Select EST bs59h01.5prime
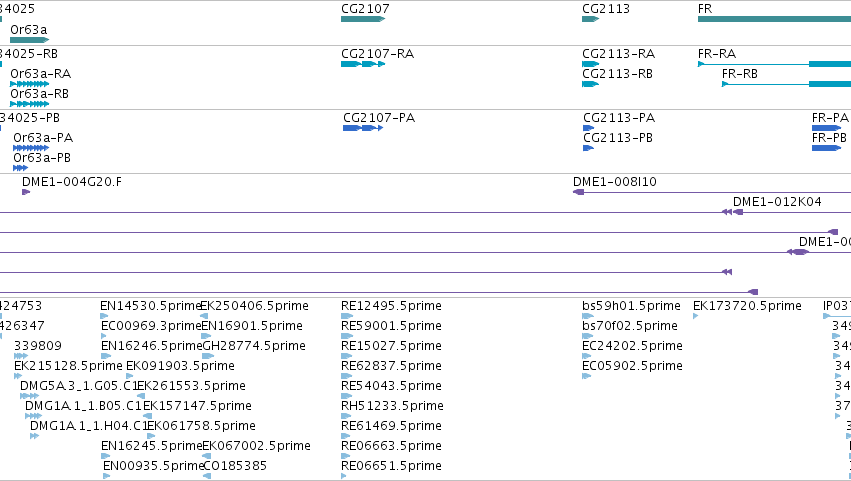This screenshot has width=851, height=481. (x=588, y=316)
